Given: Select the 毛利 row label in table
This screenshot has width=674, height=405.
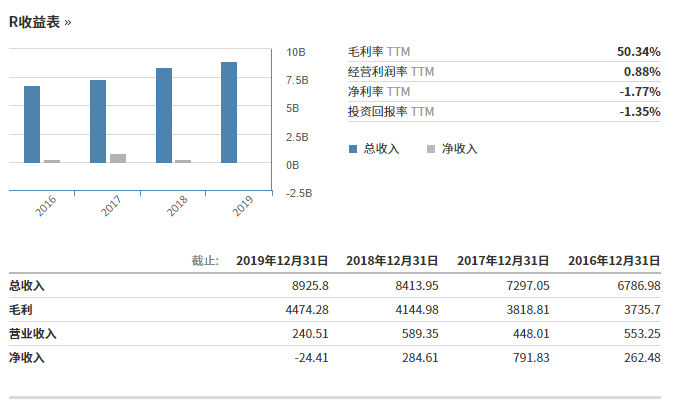Looking at the screenshot, I should tap(21, 310).
